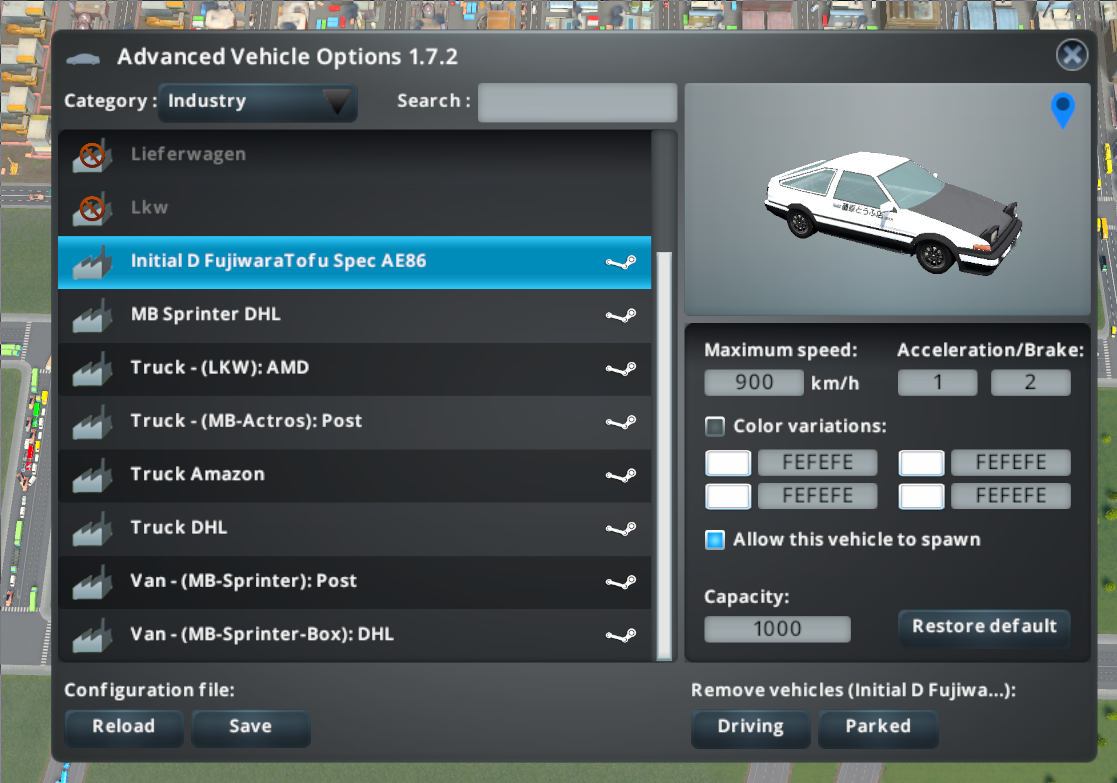Screen dimensions: 1117x783
Task: Click the Reload configuration button
Action: pyautogui.click(x=124, y=727)
